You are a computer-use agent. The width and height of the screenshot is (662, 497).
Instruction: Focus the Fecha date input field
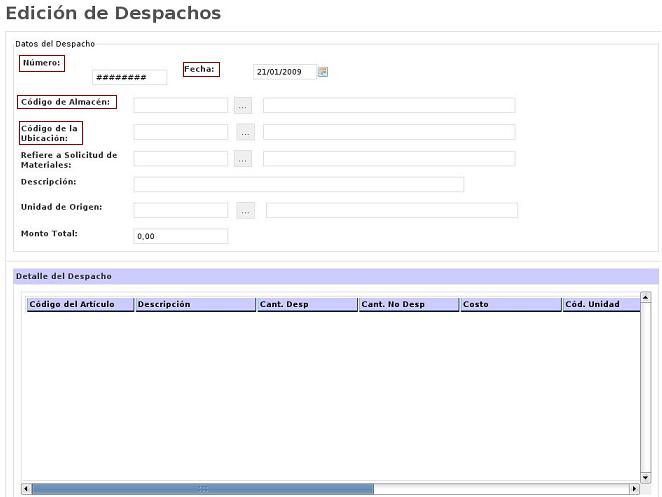[284, 72]
